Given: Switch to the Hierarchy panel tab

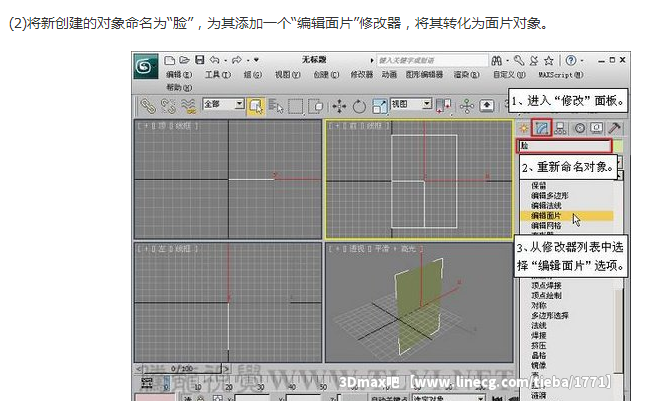Looking at the screenshot, I should 560,128.
